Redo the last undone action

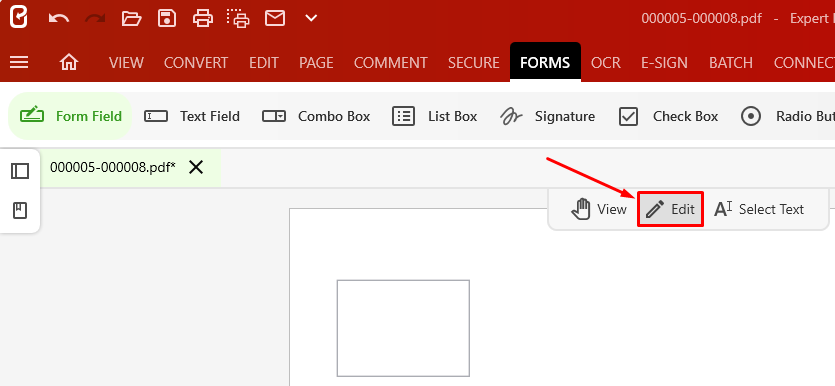click(95, 19)
